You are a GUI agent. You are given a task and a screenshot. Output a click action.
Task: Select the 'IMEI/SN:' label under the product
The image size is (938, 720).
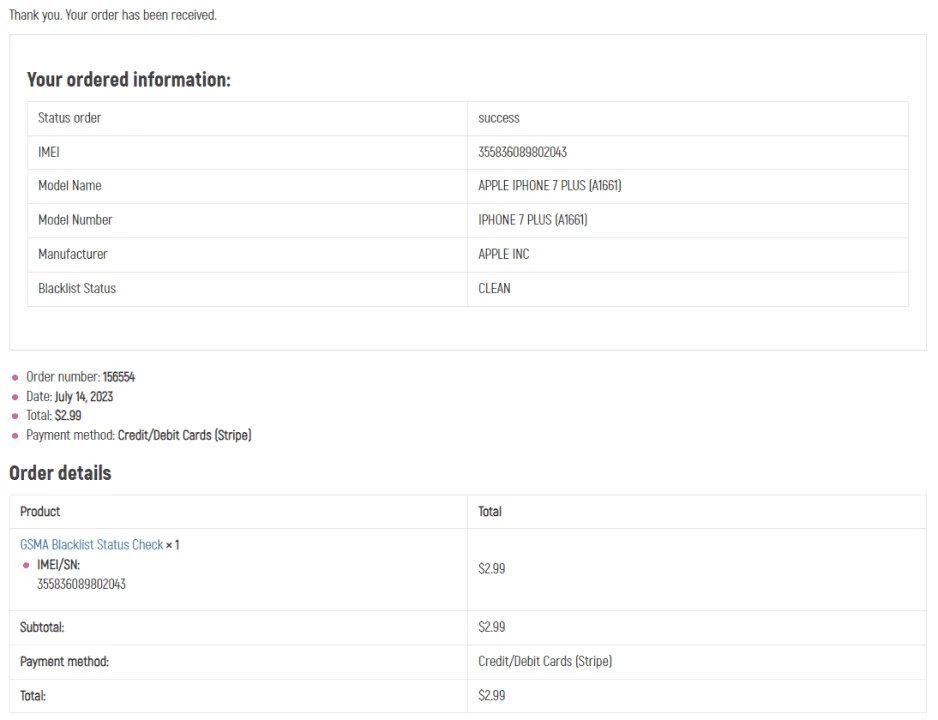click(x=58, y=565)
